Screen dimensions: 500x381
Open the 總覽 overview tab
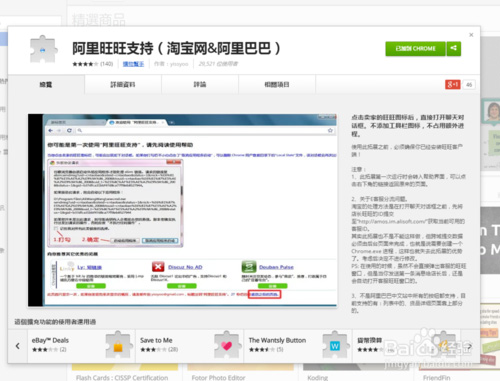click(x=46, y=85)
